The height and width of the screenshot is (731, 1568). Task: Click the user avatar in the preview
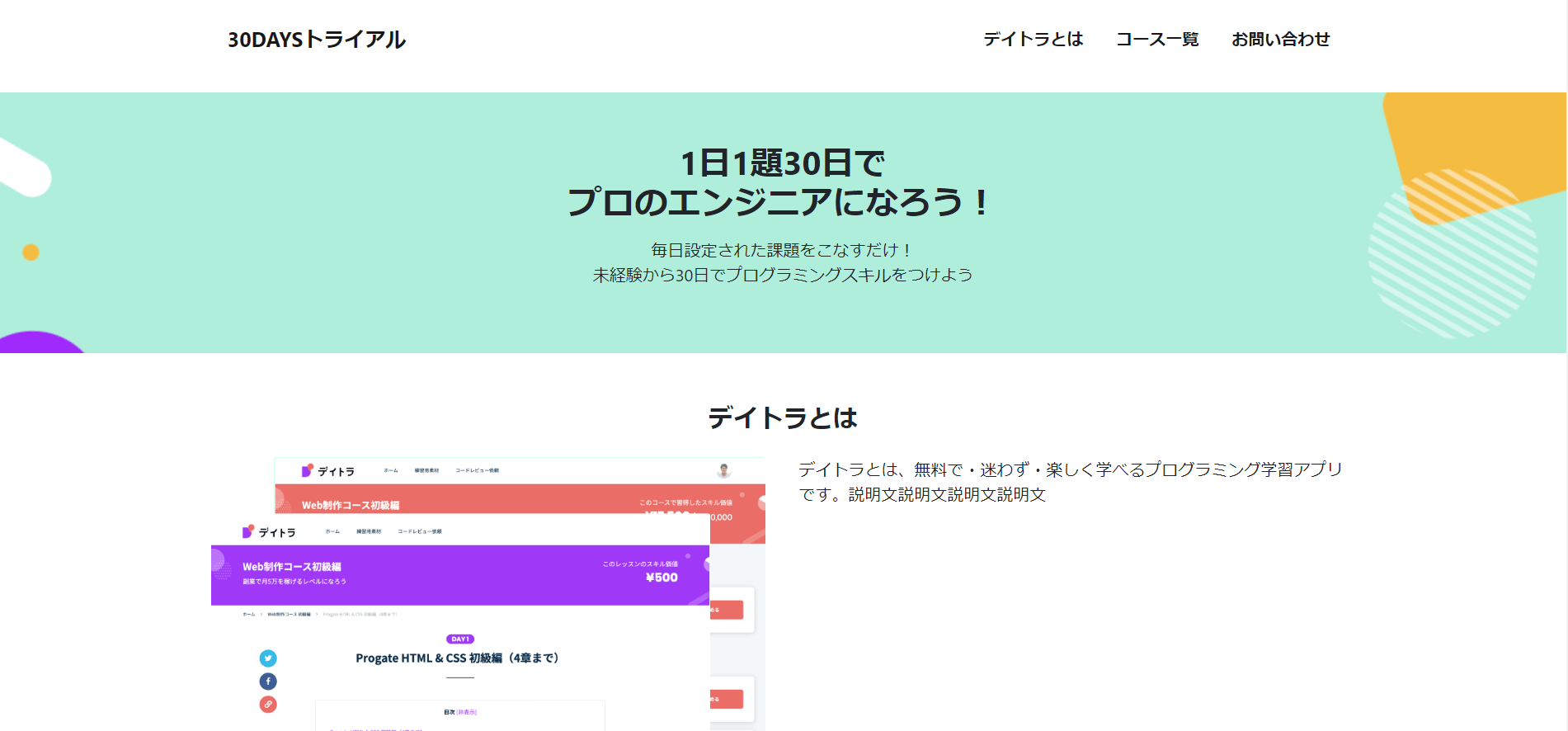[724, 470]
